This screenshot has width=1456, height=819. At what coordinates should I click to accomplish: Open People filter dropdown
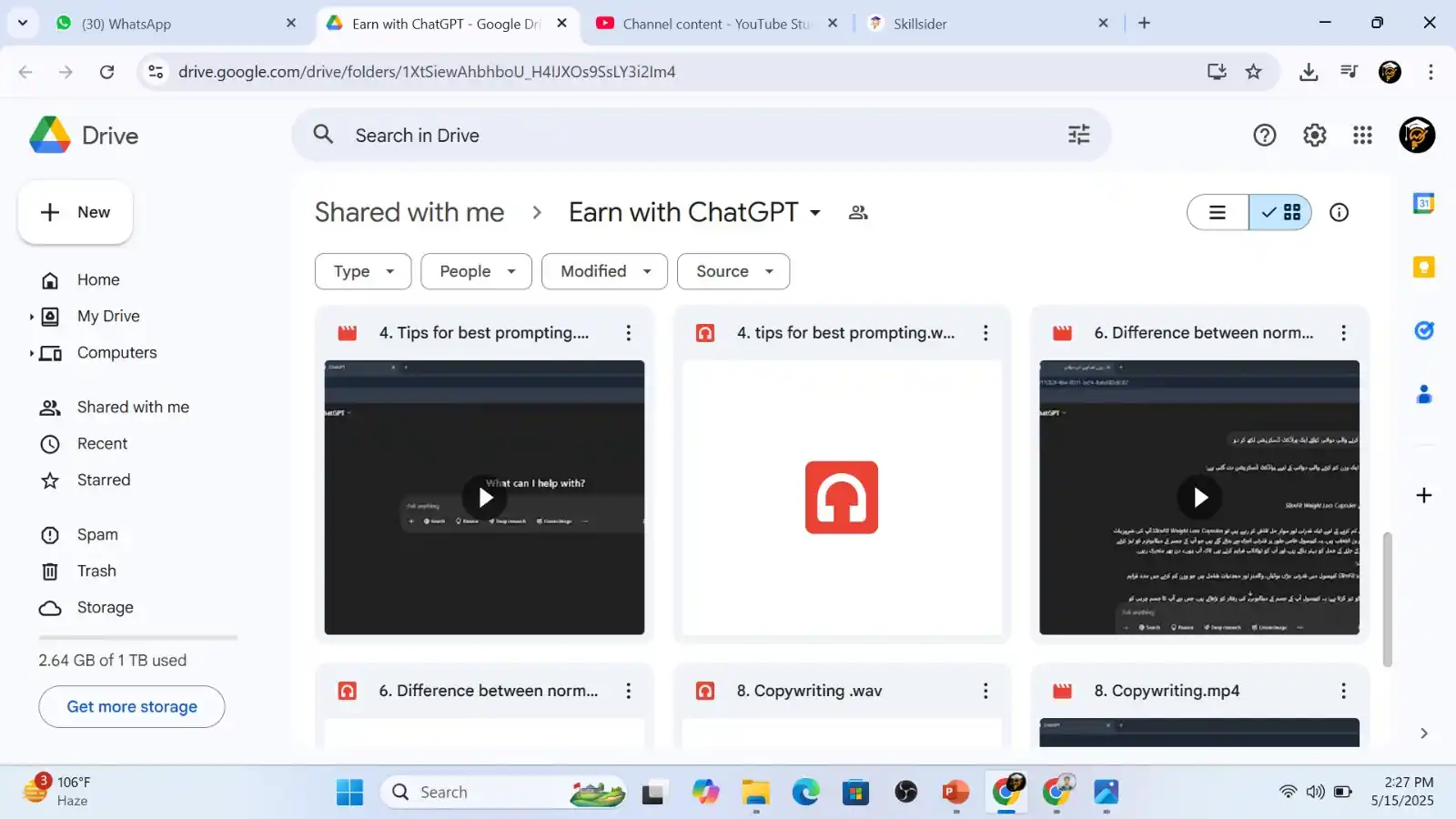coord(476,271)
